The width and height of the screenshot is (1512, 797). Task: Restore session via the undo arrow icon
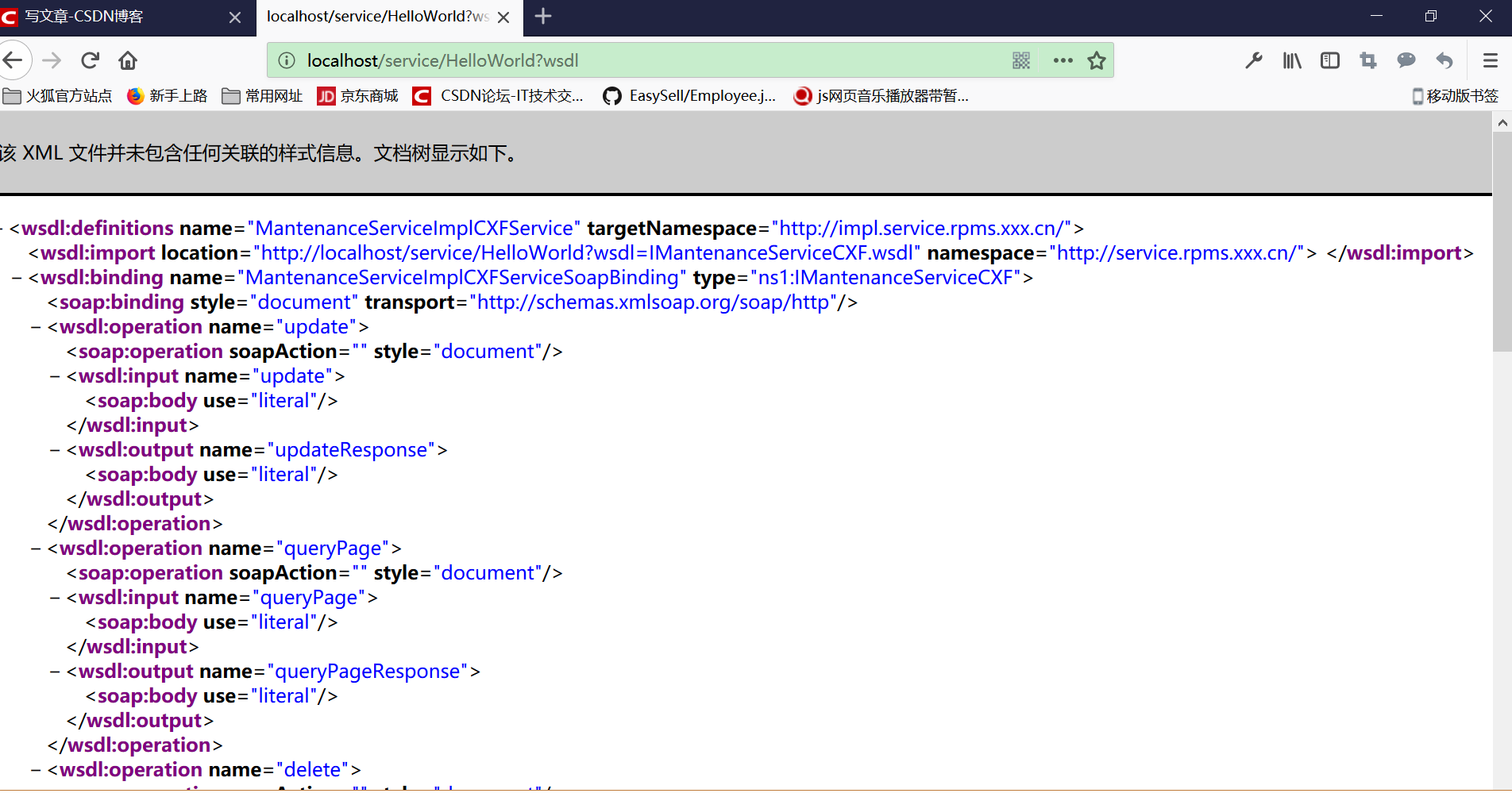pos(1444,60)
